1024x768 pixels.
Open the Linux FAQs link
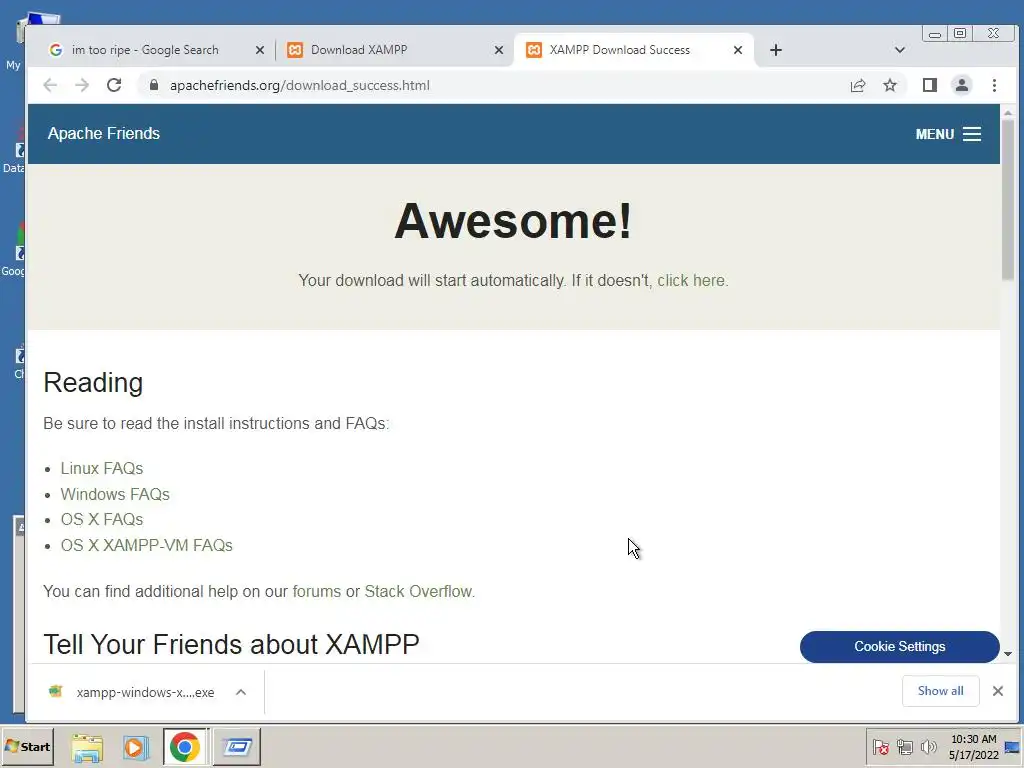click(x=102, y=468)
